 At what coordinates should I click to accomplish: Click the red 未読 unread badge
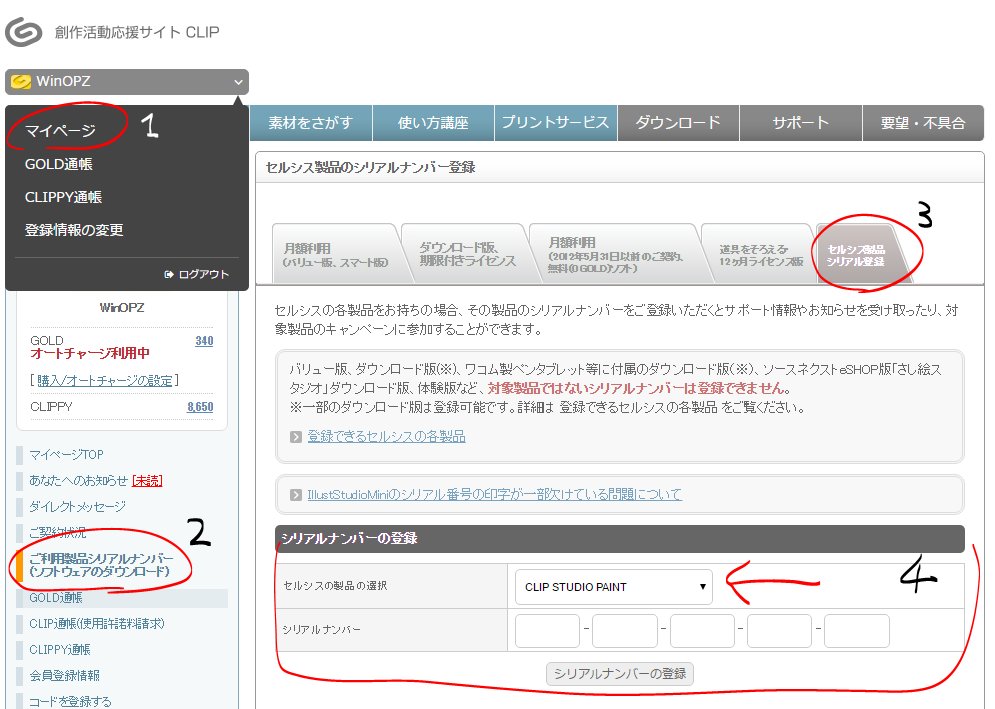(147, 481)
